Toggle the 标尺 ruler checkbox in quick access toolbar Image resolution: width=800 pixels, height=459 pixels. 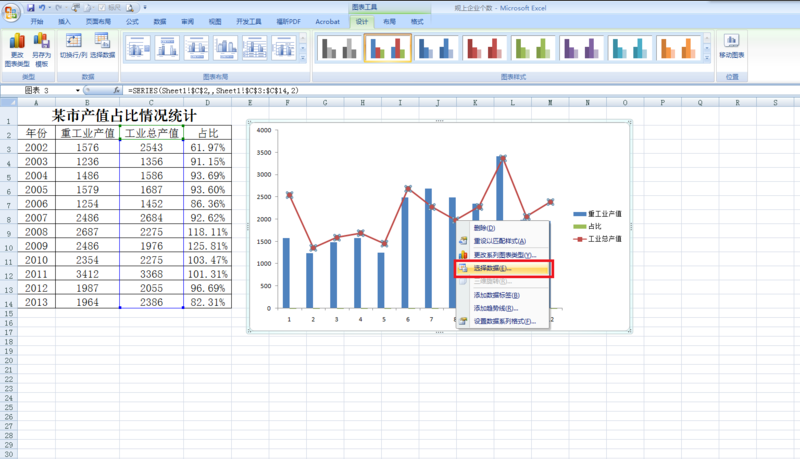point(102,8)
